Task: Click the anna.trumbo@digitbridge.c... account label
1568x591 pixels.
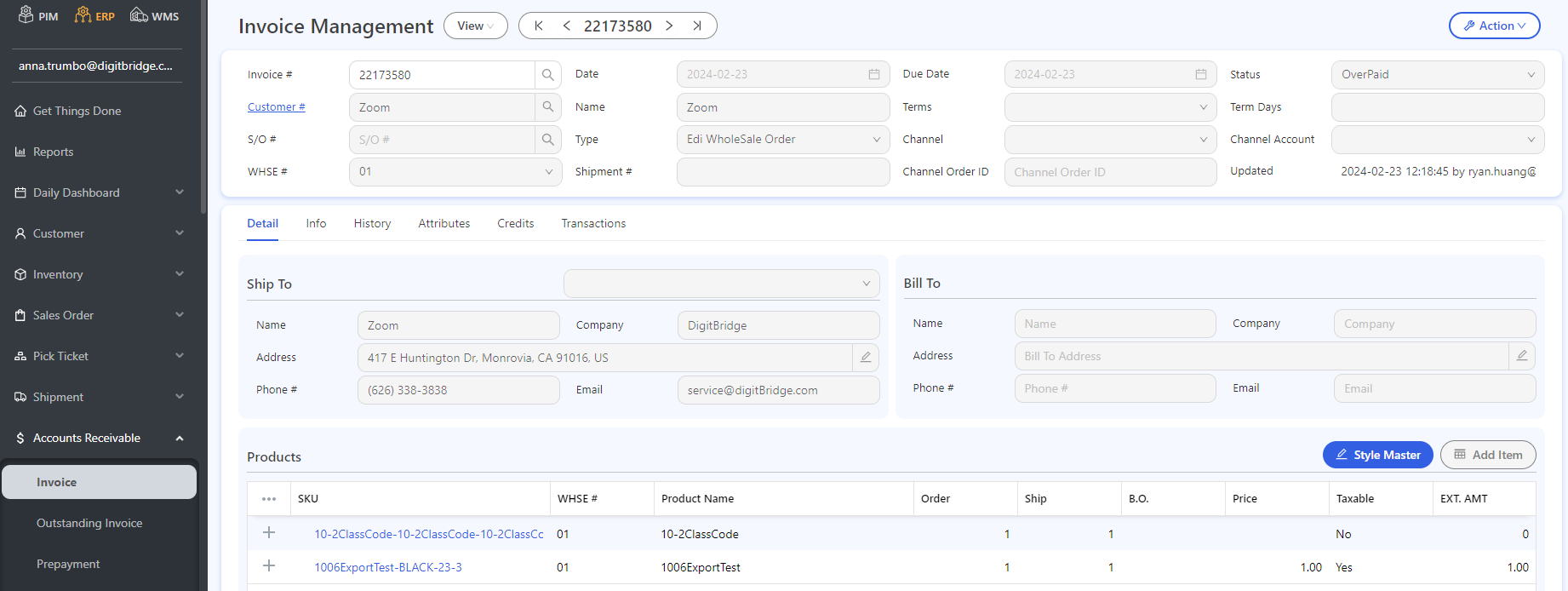Action: click(x=95, y=66)
